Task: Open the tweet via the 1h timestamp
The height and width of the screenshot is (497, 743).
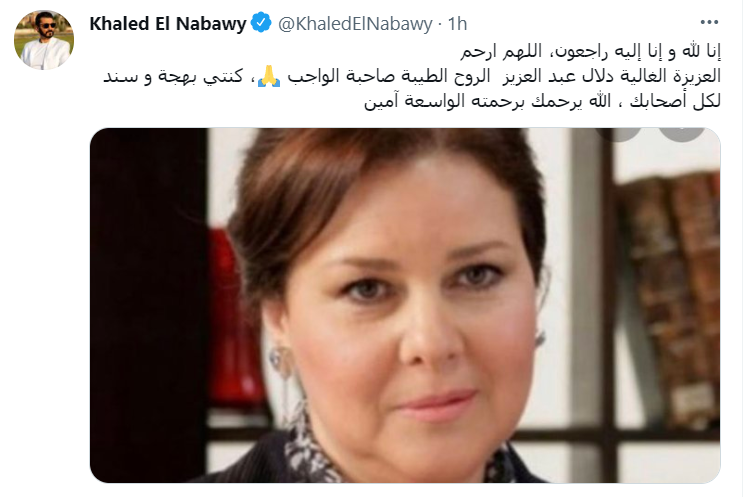Action: coord(457,23)
